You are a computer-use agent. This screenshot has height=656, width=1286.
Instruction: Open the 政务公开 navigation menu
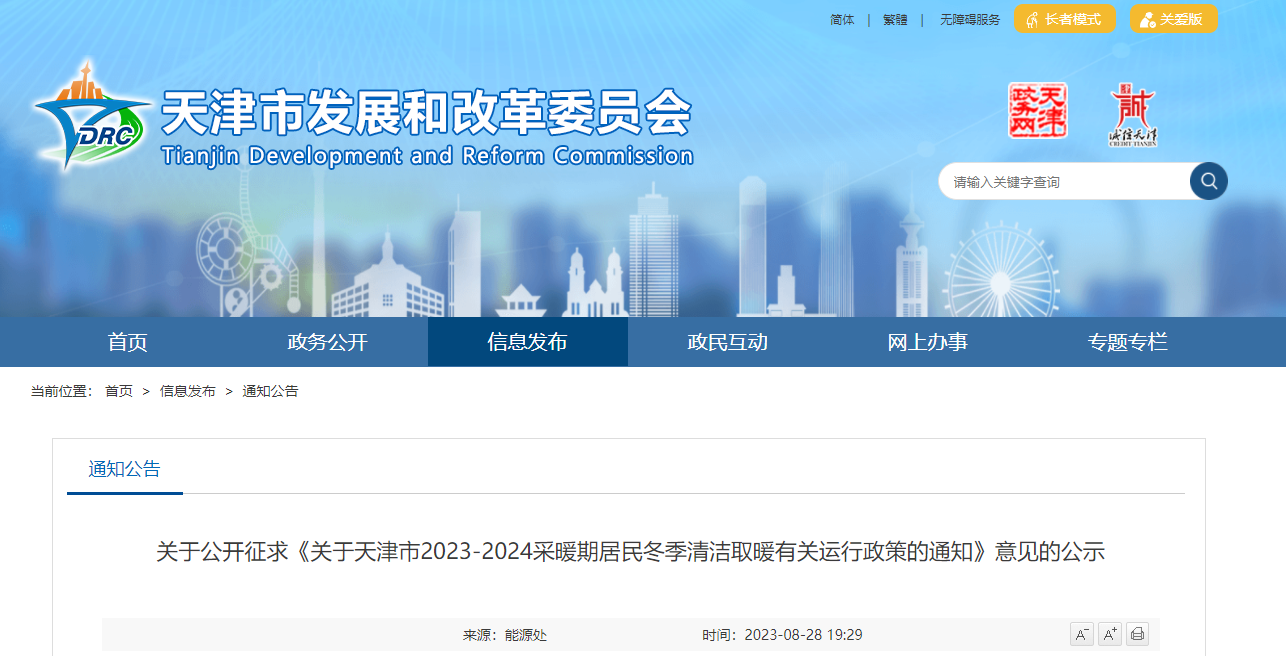328,342
